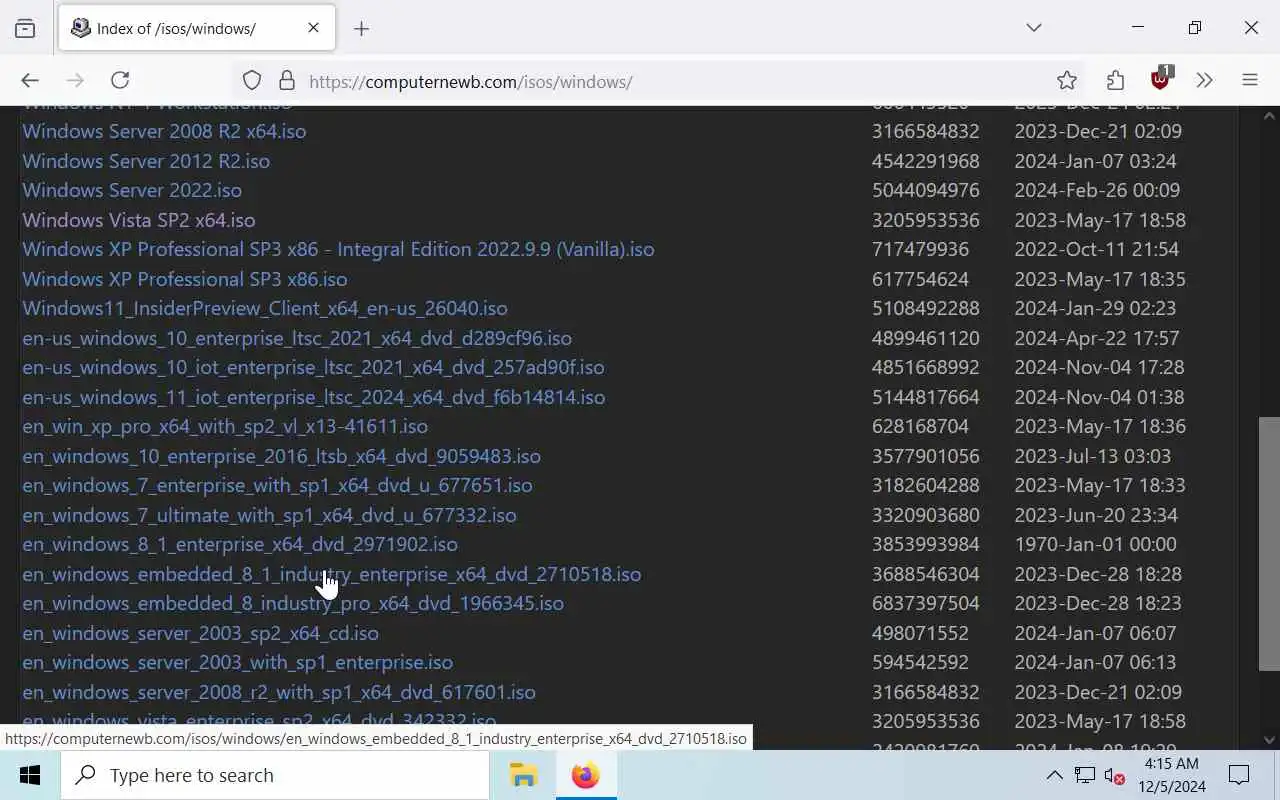Click the Type here to search box
The width and height of the screenshot is (1280, 800).
click(275, 775)
